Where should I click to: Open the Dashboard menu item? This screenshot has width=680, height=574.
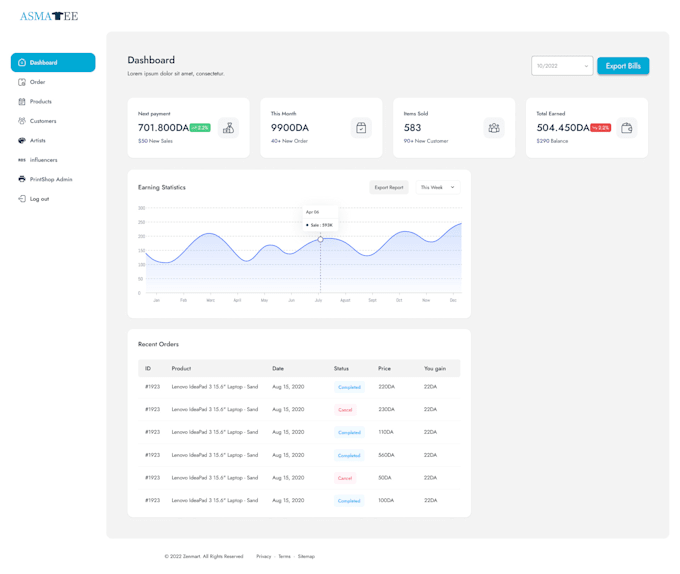tap(53, 63)
